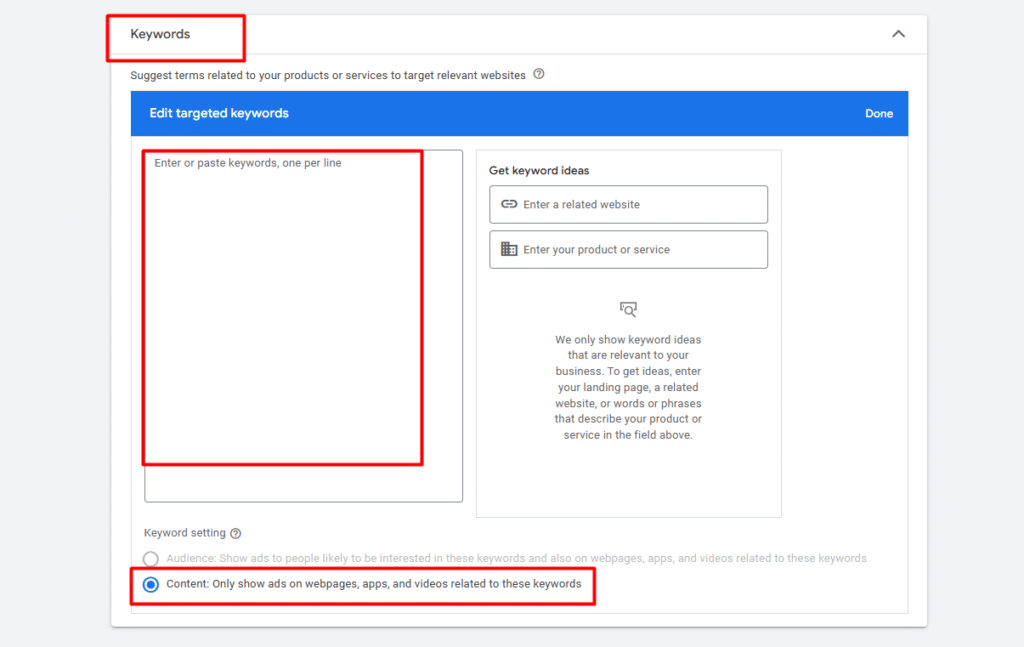Open the Keyword setting help tooltip icon

point(236,534)
